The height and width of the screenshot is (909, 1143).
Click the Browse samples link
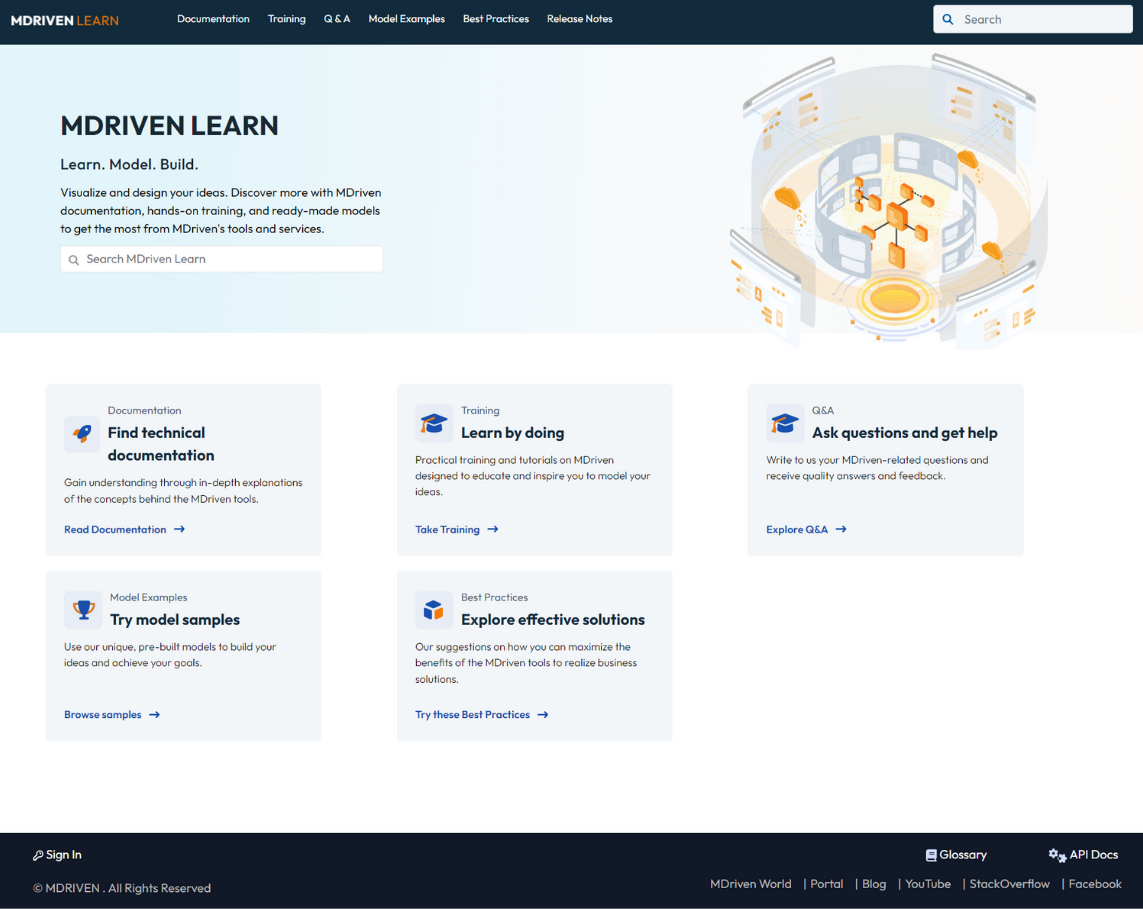tap(102, 714)
